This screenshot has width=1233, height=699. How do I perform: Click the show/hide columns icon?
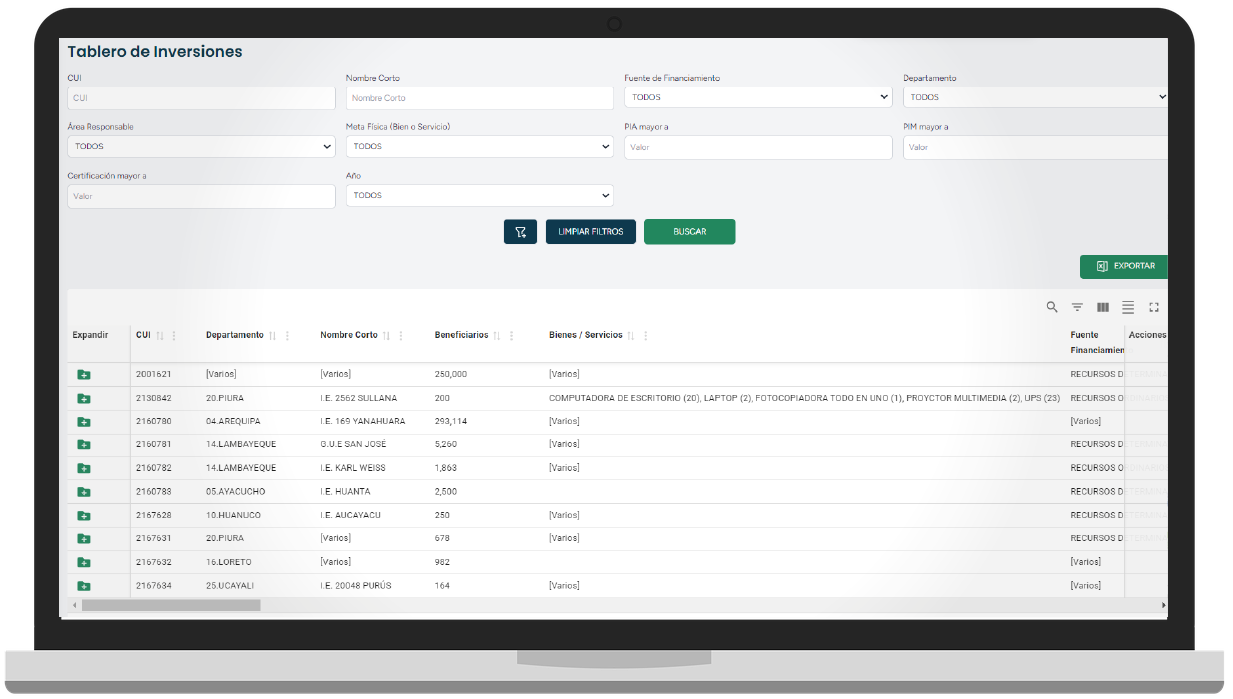[x=1103, y=307]
